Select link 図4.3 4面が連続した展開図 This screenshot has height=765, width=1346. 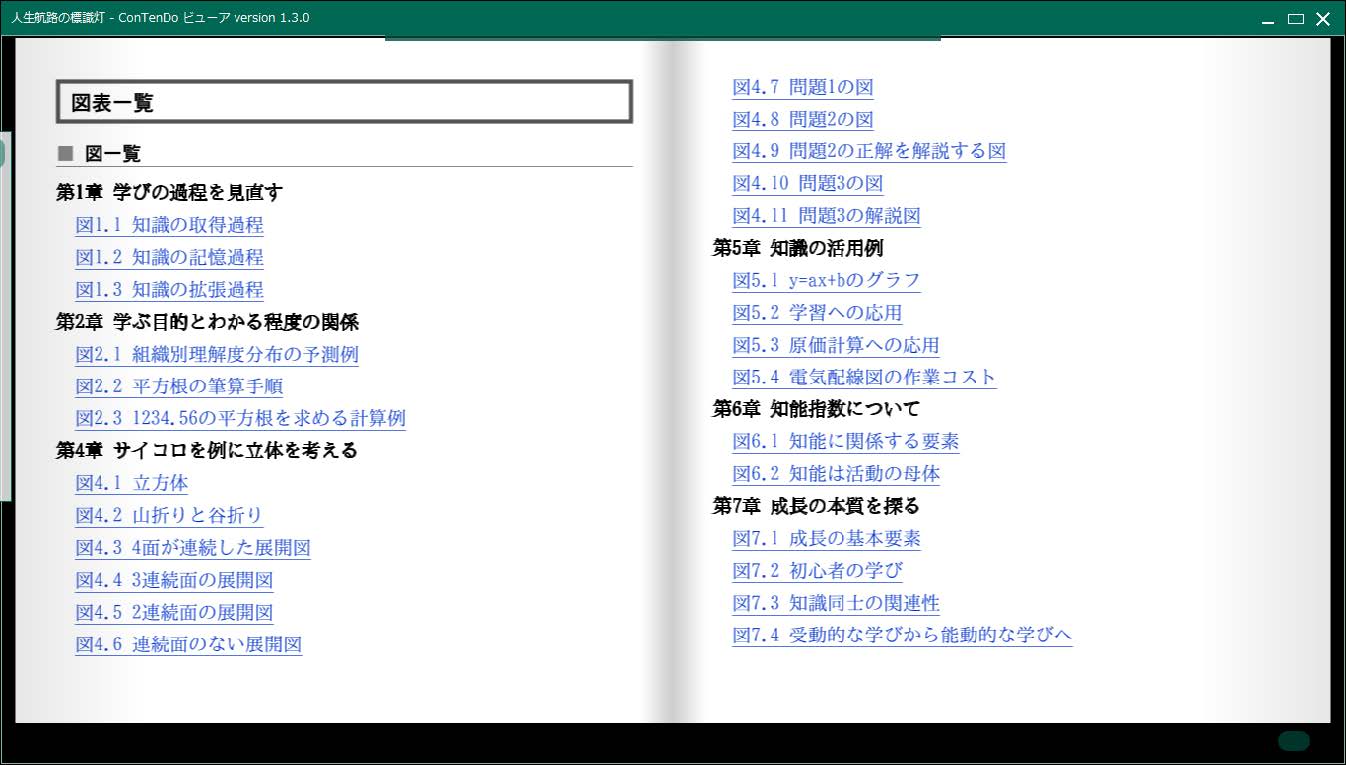pyautogui.click(x=192, y=548)
